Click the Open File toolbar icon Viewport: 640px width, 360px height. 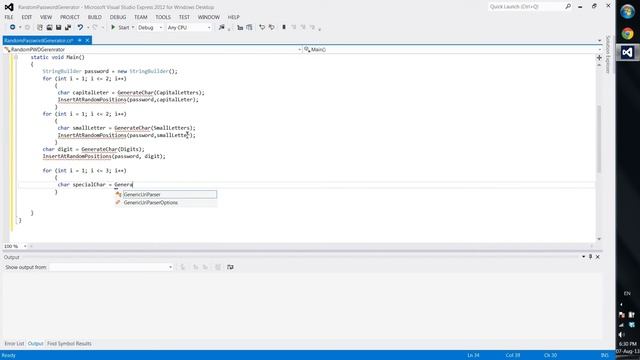tap(49, 27)
